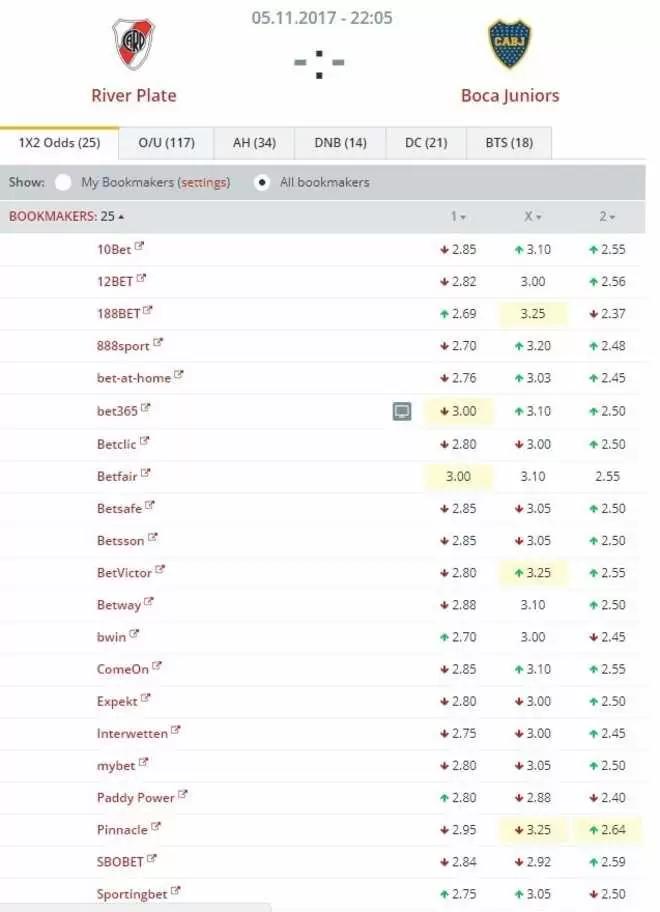This screenshot has width=660, height=912.
Task: Sort by the draw column X
Action: (x=532, y=217)
